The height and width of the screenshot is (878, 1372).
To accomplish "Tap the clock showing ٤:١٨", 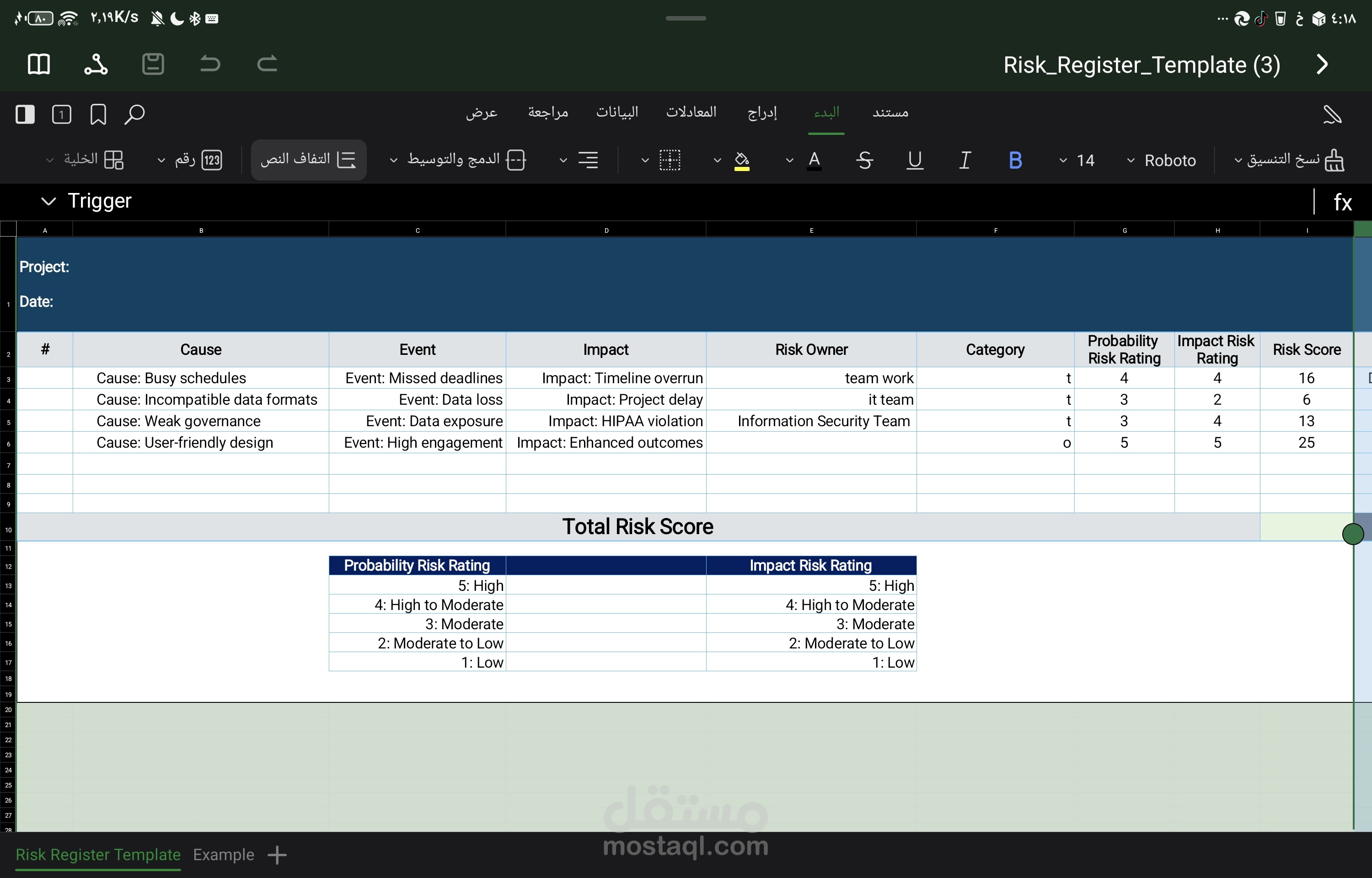I will point(1344,19).
